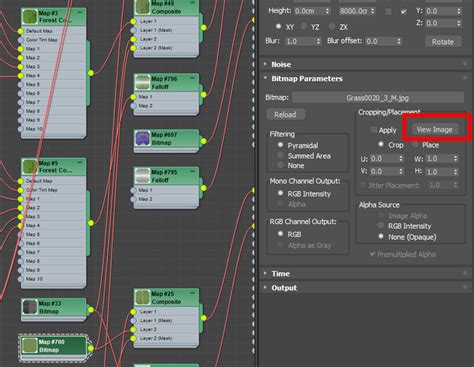Click the H crop height spinner arrows
Image resolution: width=474 pixels, height=367 pixels.
point(456,172)
